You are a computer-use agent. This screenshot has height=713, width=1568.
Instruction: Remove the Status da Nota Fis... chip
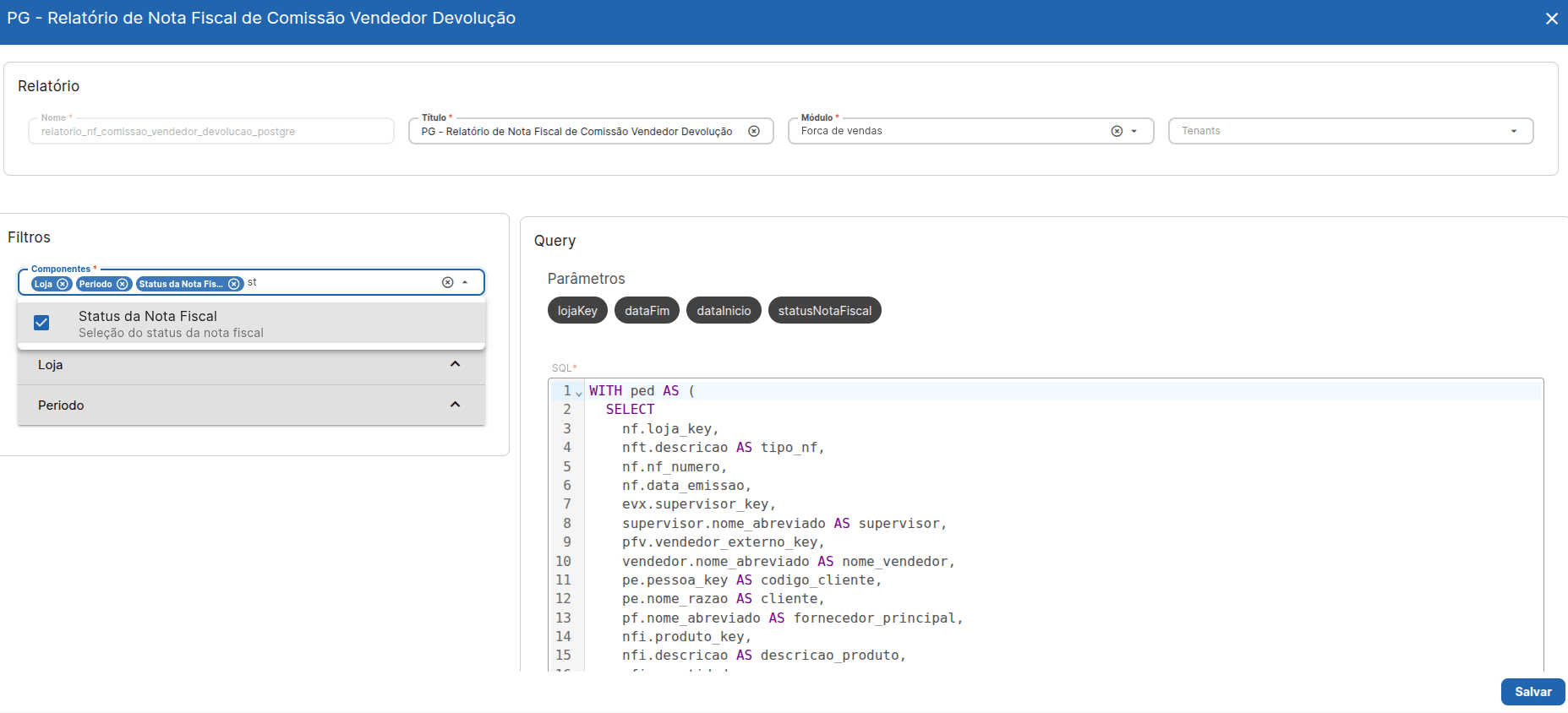pyautogui.click(x=234, y=284)
